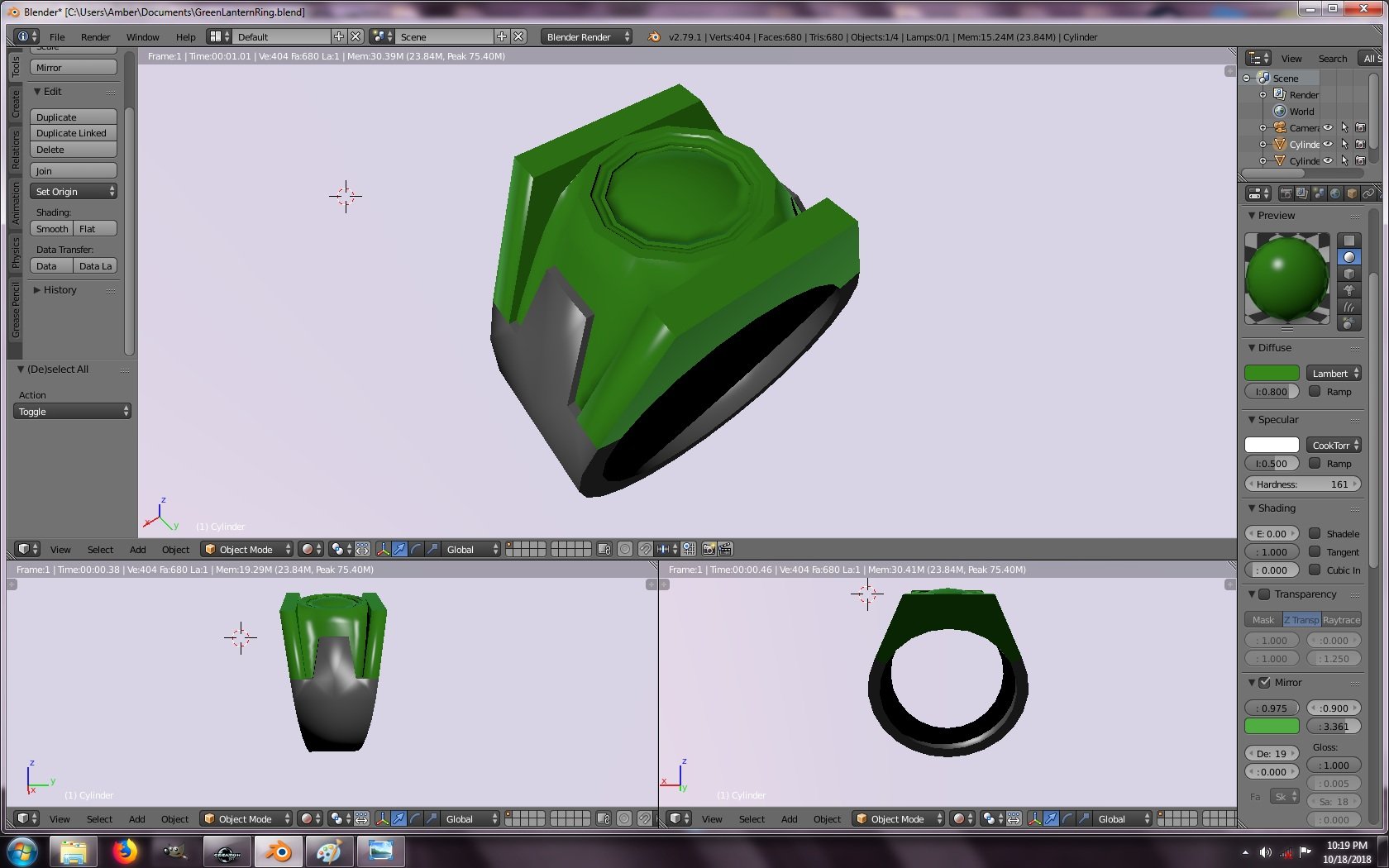Open the Window menu

tap(142, 37)
